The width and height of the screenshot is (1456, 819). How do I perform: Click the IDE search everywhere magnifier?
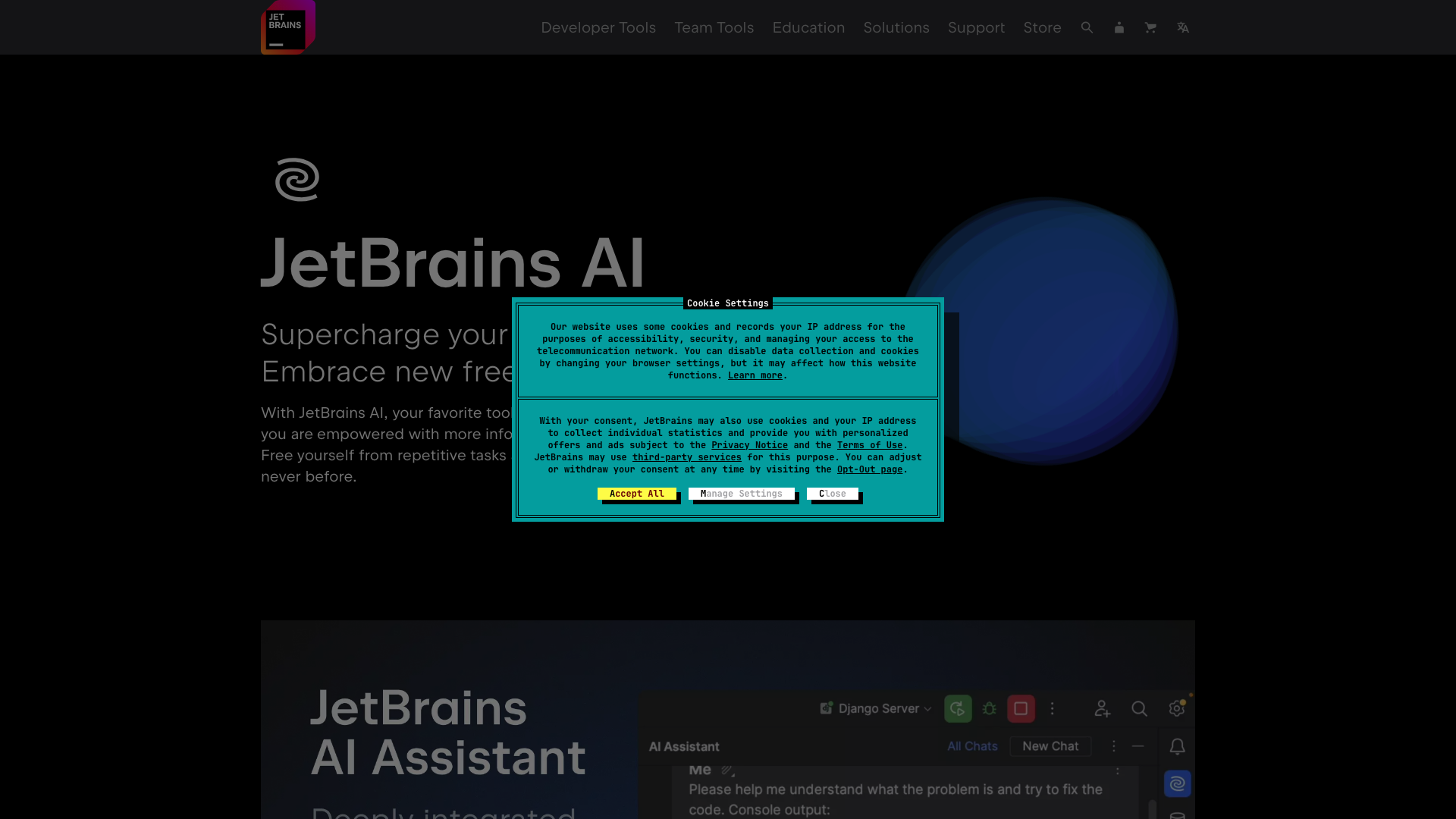coord(1139,708)
